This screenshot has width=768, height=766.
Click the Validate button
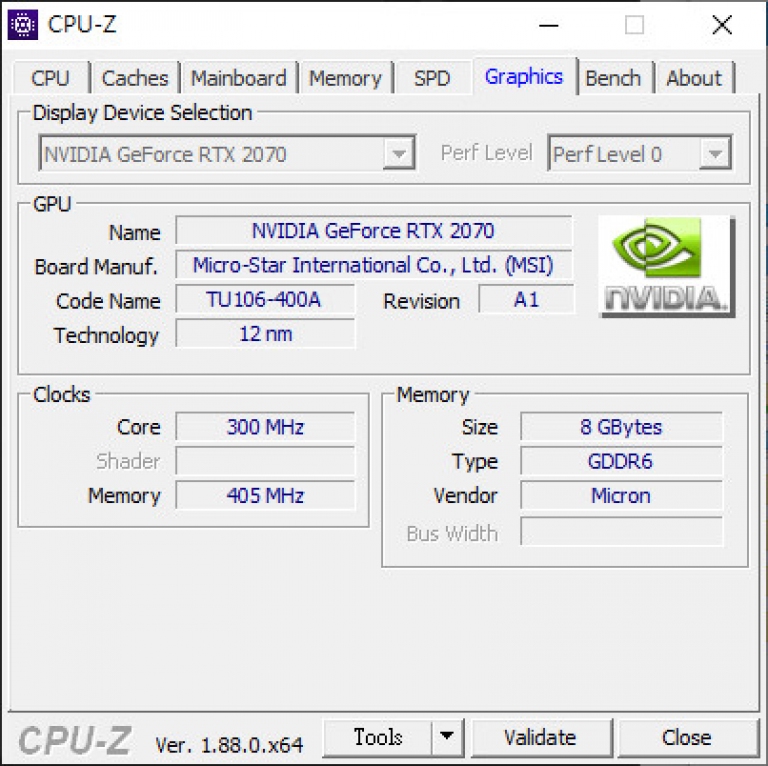tap(541, 737)
